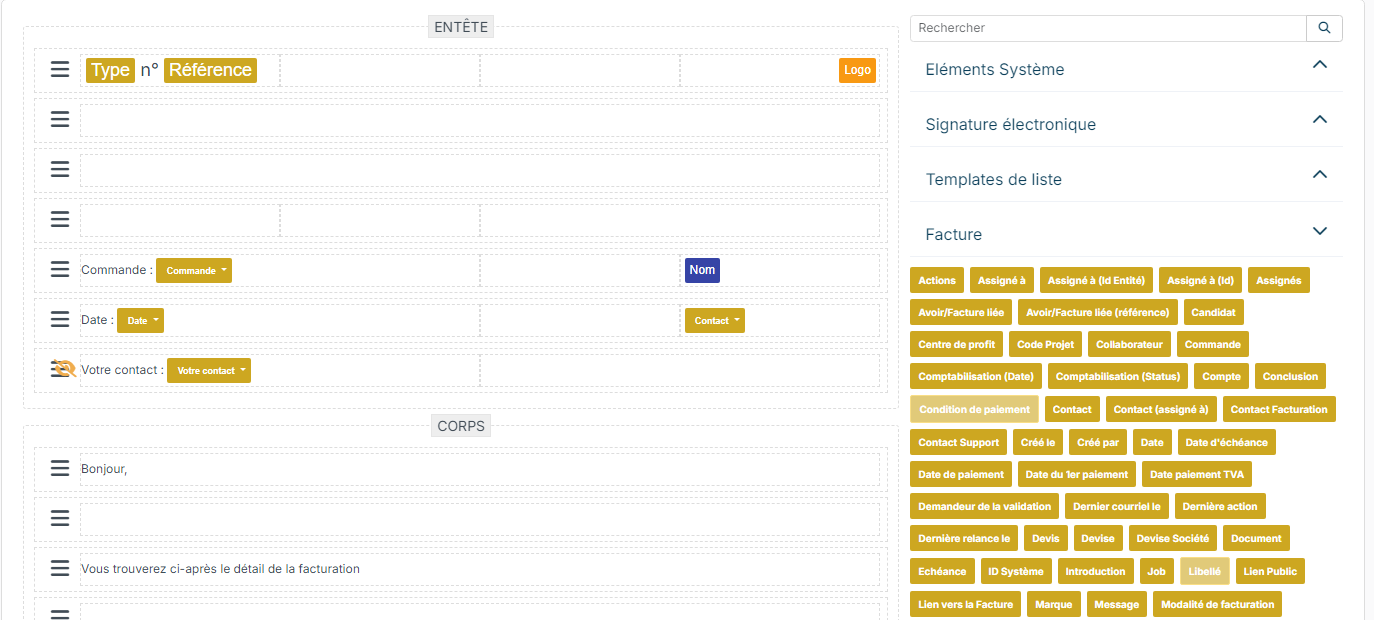Click handle icon of 'Vous trouverez ci-après' row

click(x=60, y=568)
